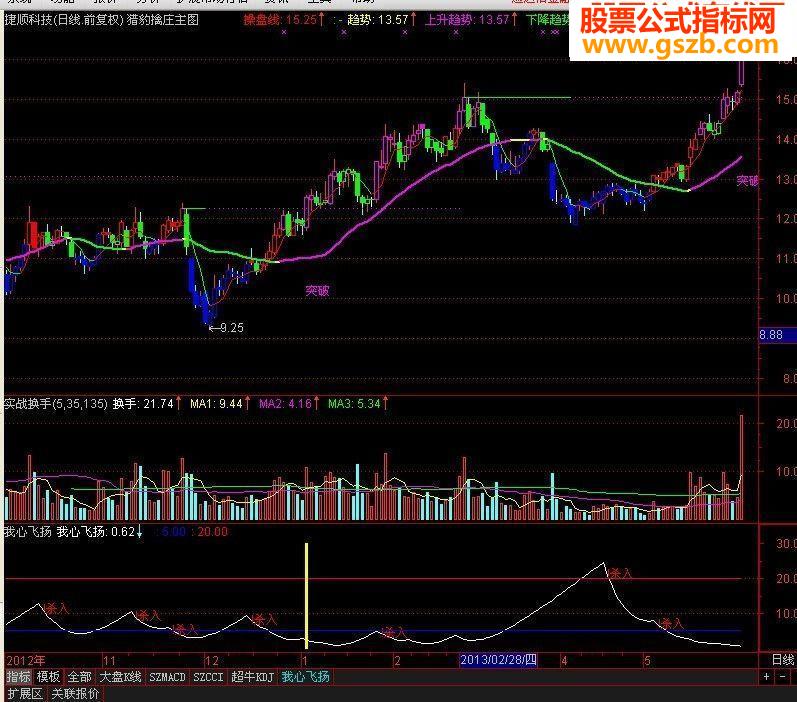Select the 我心飞扬 indicator tab

point(305,677)
